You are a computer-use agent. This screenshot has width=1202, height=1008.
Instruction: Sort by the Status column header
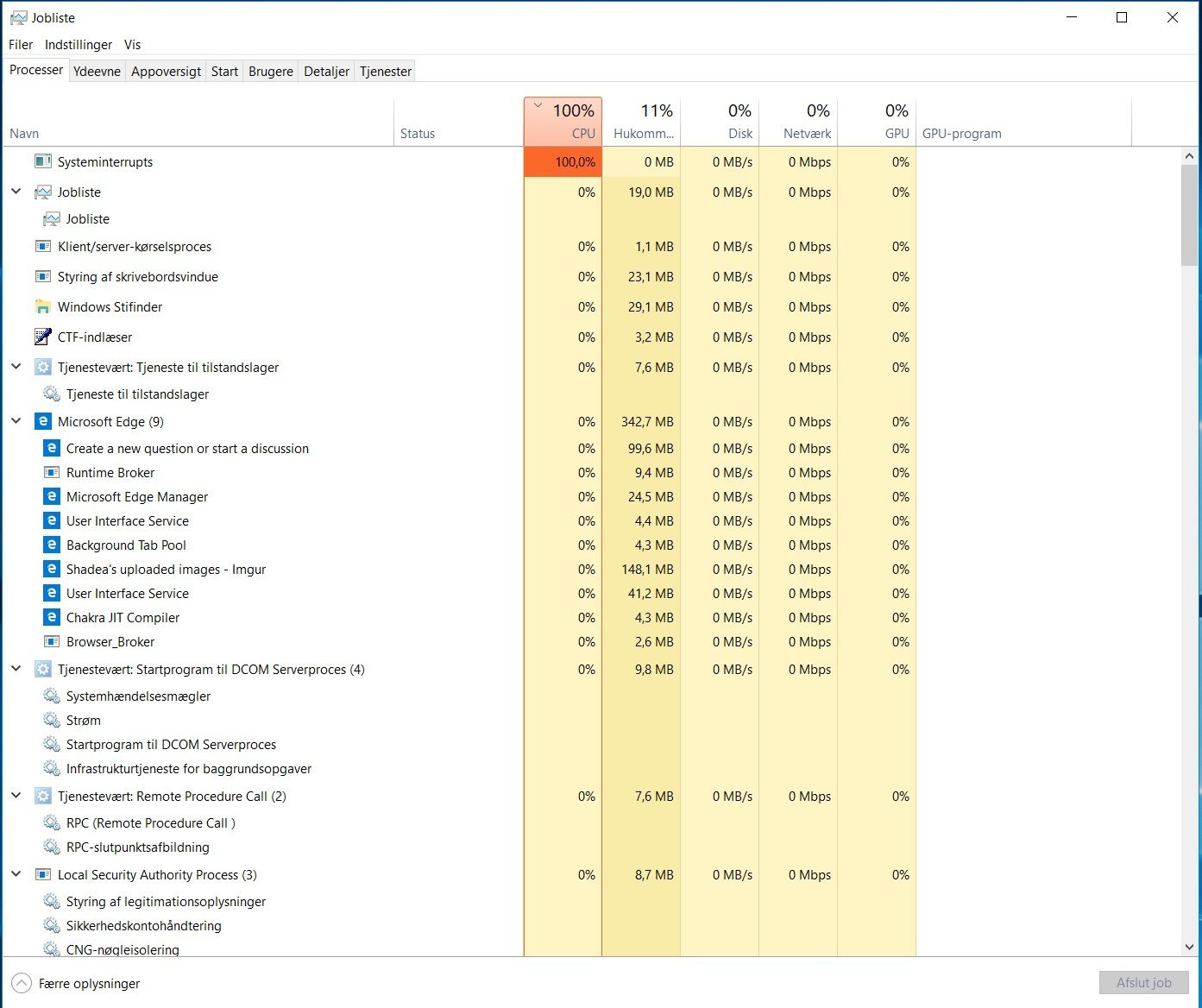(x=458, y=122)
